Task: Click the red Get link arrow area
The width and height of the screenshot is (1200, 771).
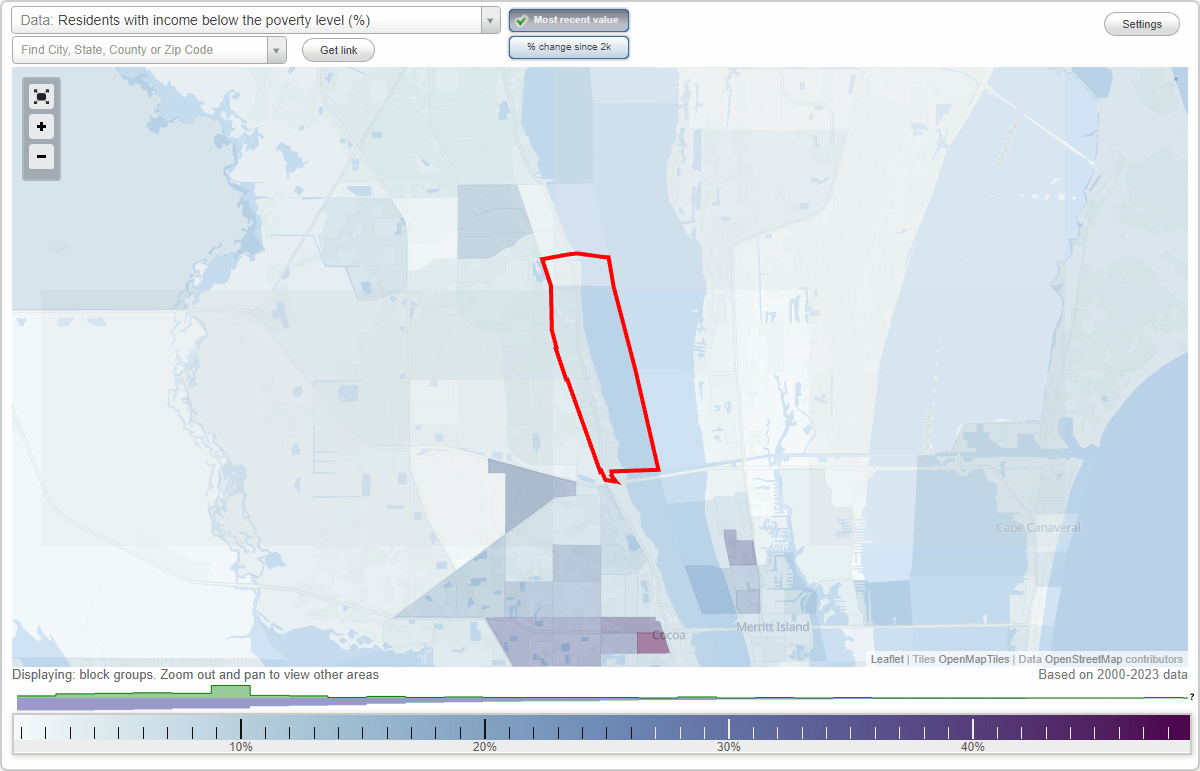Action: [338, 50]
